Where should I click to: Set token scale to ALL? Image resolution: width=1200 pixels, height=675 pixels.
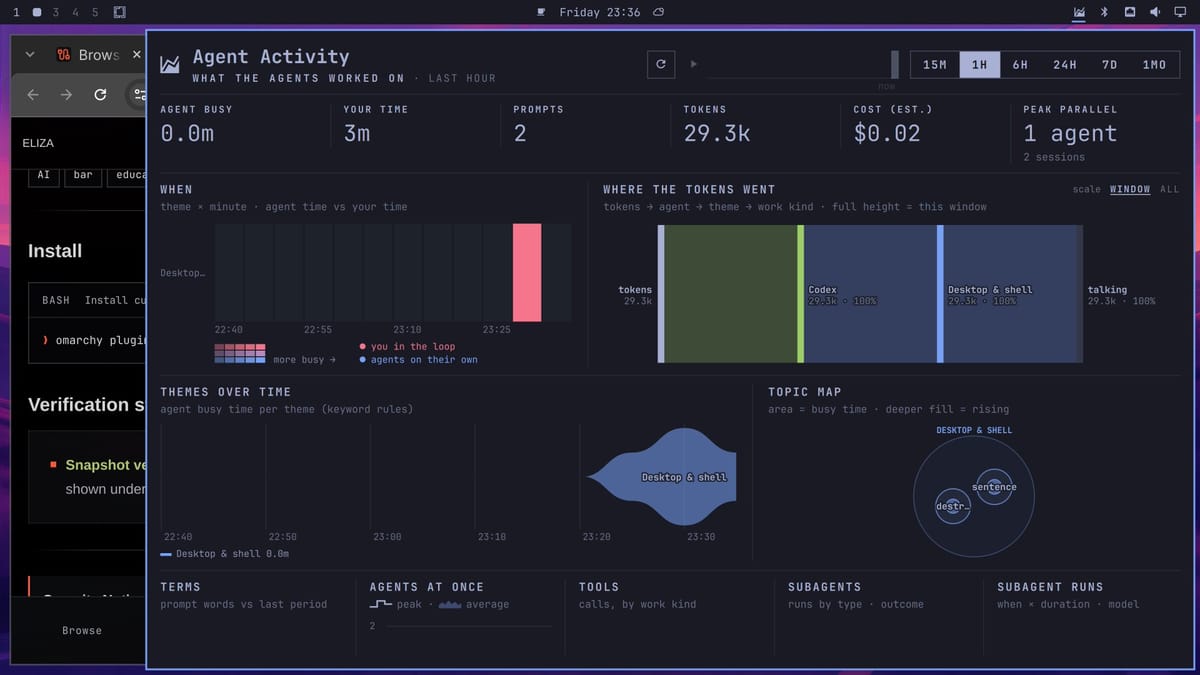tap(1169, 189)
